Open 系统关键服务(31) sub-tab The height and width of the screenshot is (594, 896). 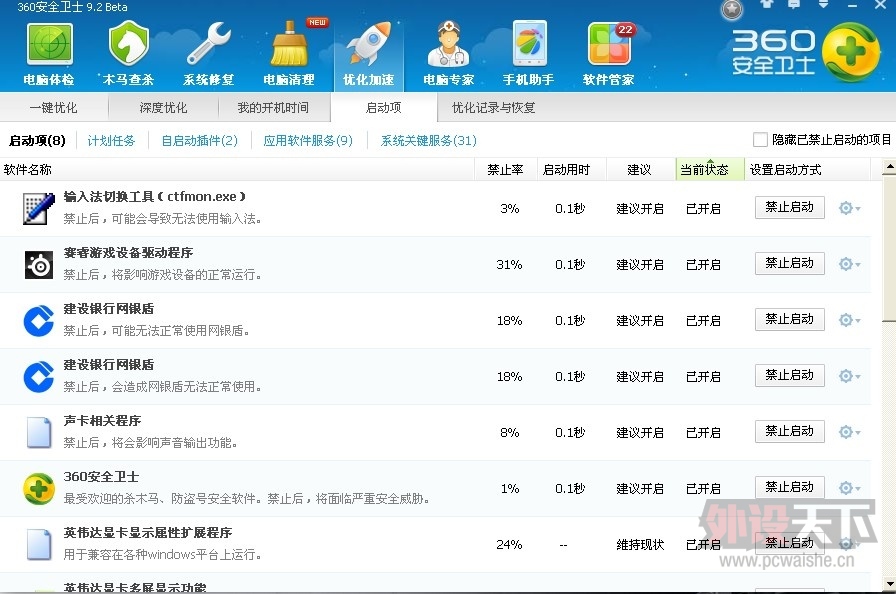pos(429,141)
